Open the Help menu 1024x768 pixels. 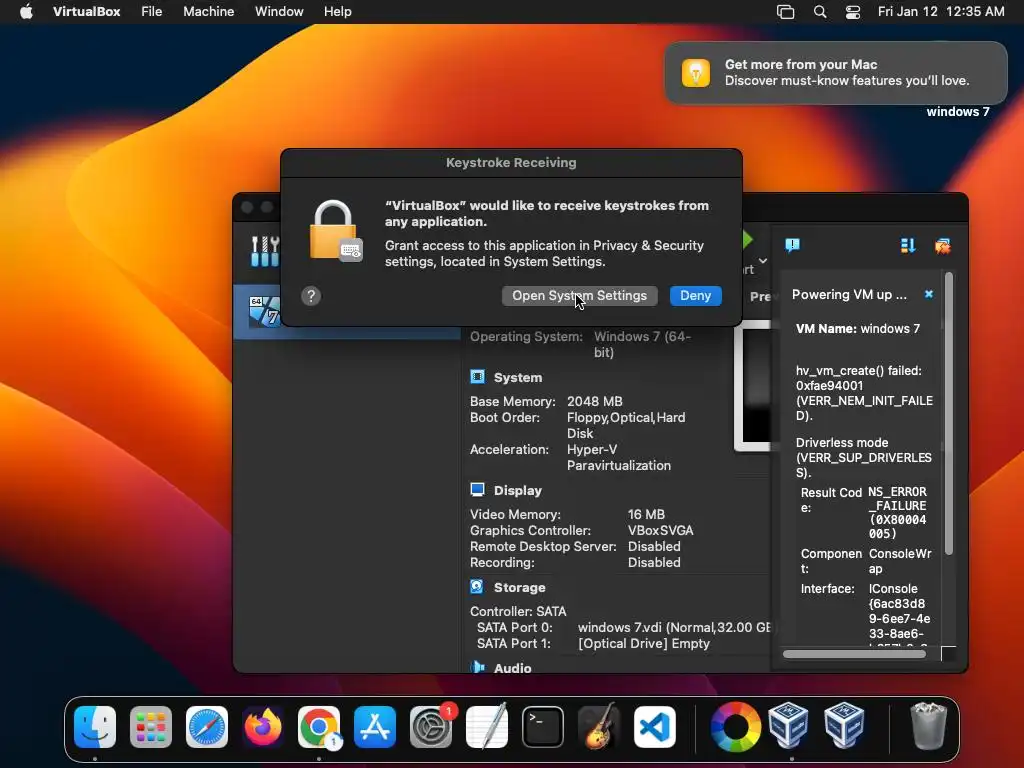click(x=338, y=12)
